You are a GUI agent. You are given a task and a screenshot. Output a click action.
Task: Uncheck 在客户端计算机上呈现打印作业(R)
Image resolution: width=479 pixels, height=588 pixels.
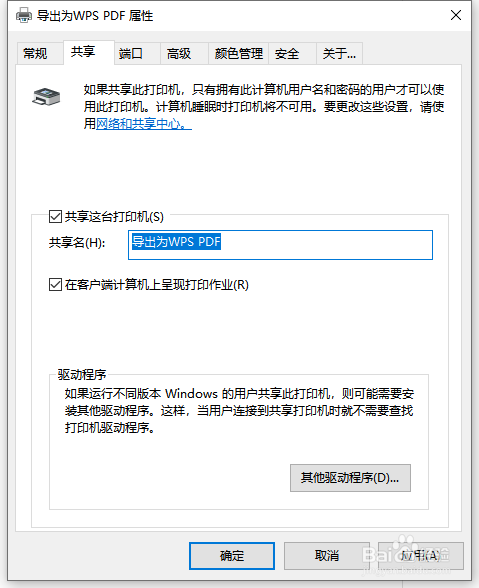pos(56,285)
